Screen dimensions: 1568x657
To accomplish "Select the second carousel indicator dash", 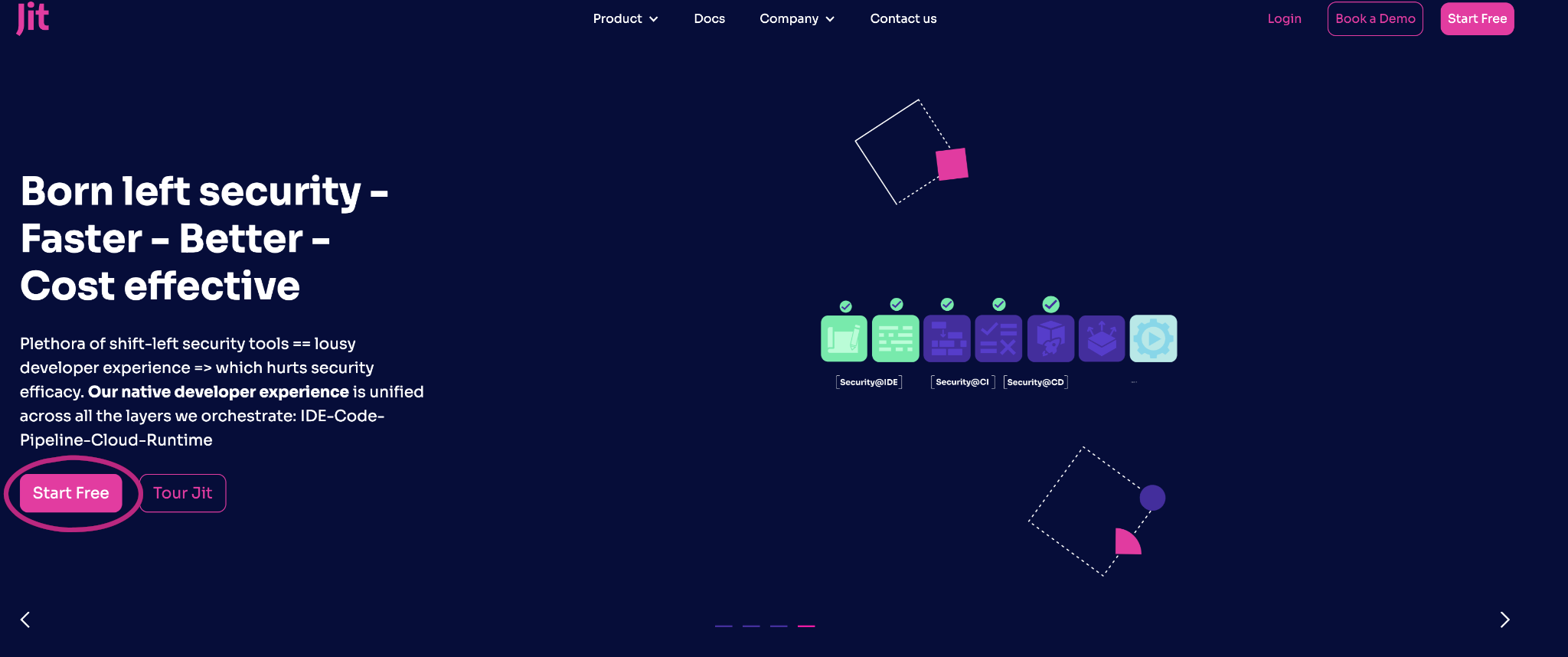I will 751,626.
